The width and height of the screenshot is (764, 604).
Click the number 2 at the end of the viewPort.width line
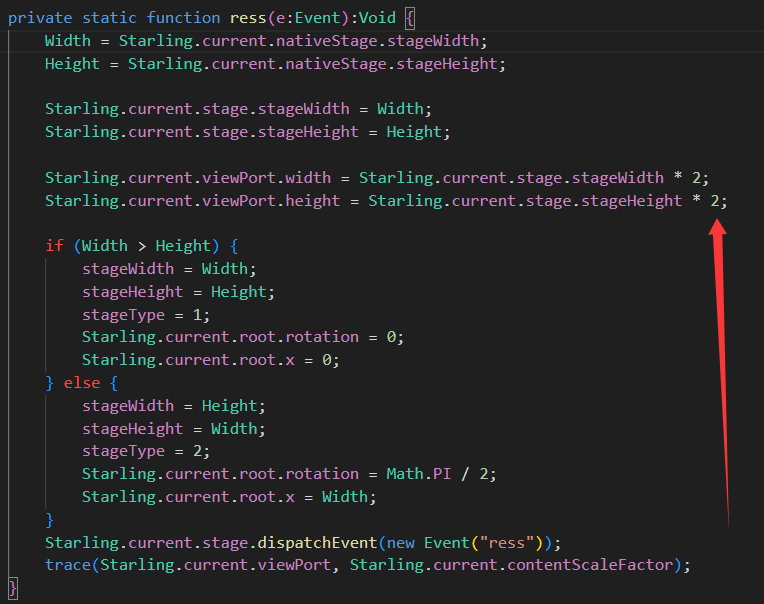[697, 178]
